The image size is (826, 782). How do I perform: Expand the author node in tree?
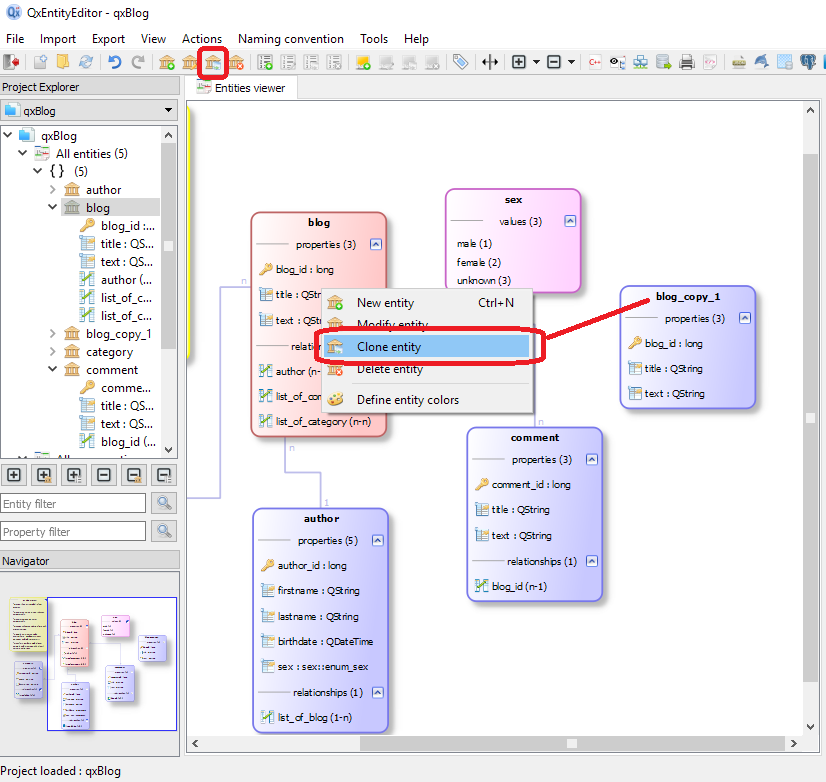[53, 189]
